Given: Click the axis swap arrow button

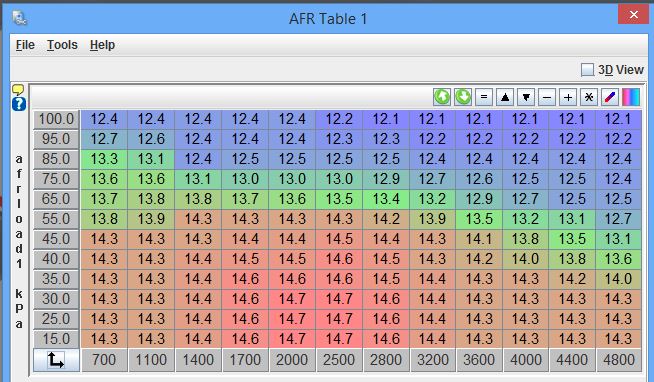Looking at the screenshot, I should (56, 360).
